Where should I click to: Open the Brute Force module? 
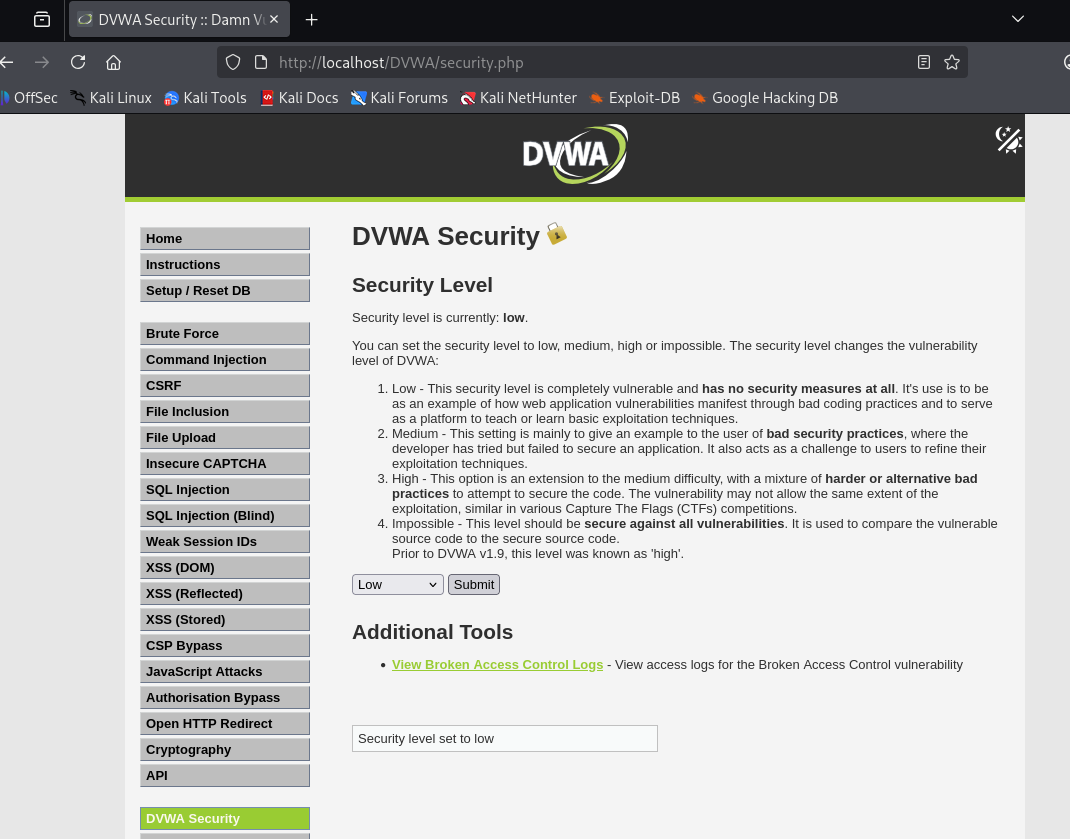coord(225,333)
